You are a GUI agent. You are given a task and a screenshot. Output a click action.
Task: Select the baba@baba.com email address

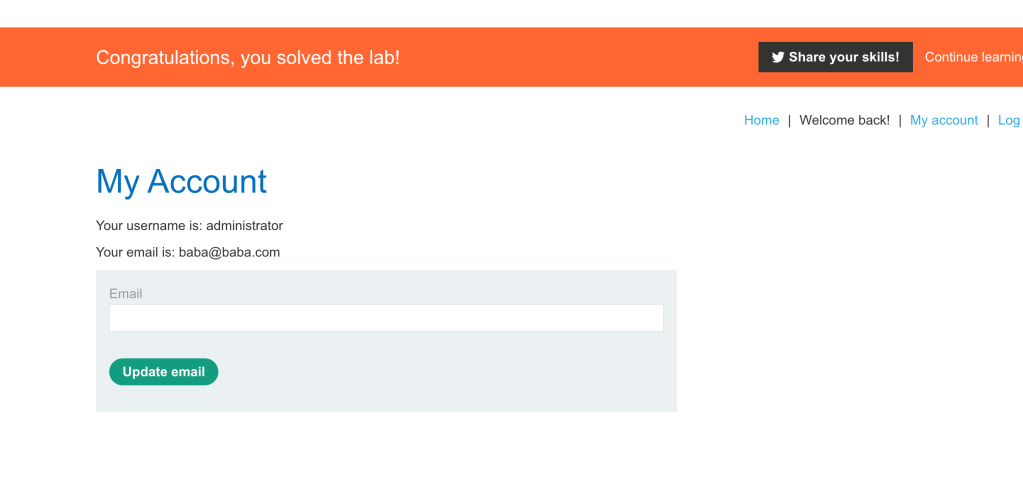pos(229,252)
